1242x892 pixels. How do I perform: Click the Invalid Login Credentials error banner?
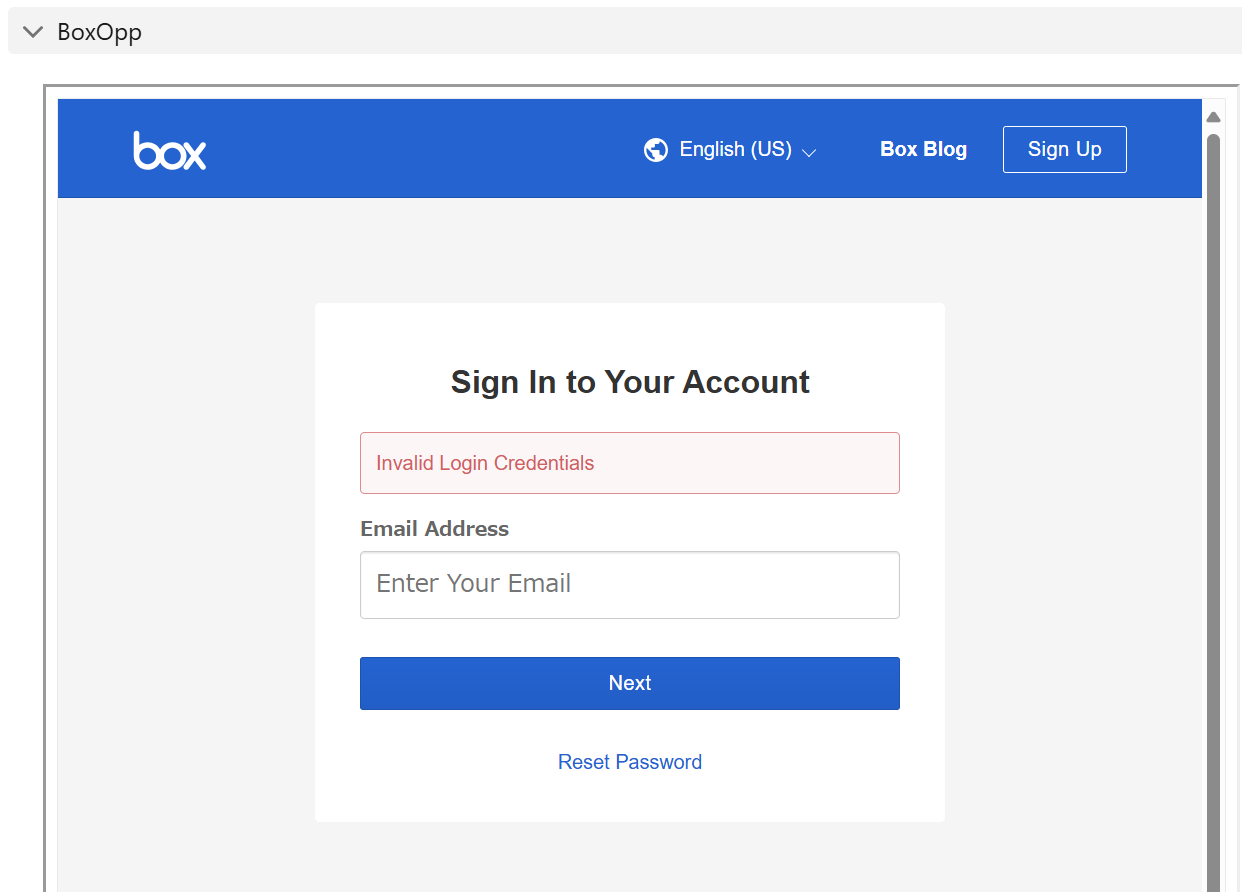point(630,463)
